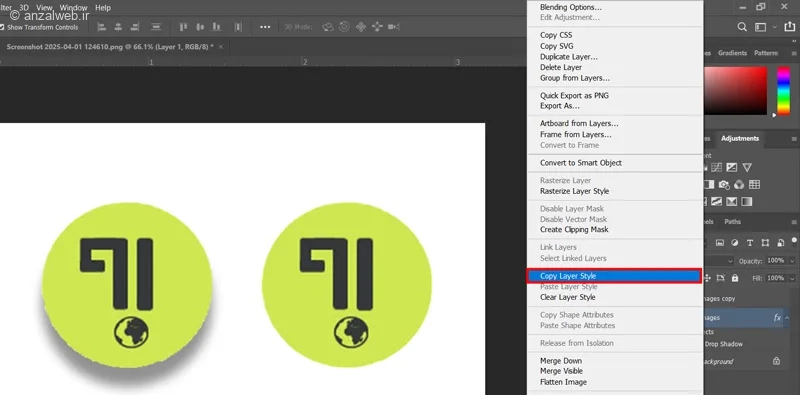The height and width of the screenshot is (395, 800).
Task: Click the align left edges icon
Action: pos(102,27)
